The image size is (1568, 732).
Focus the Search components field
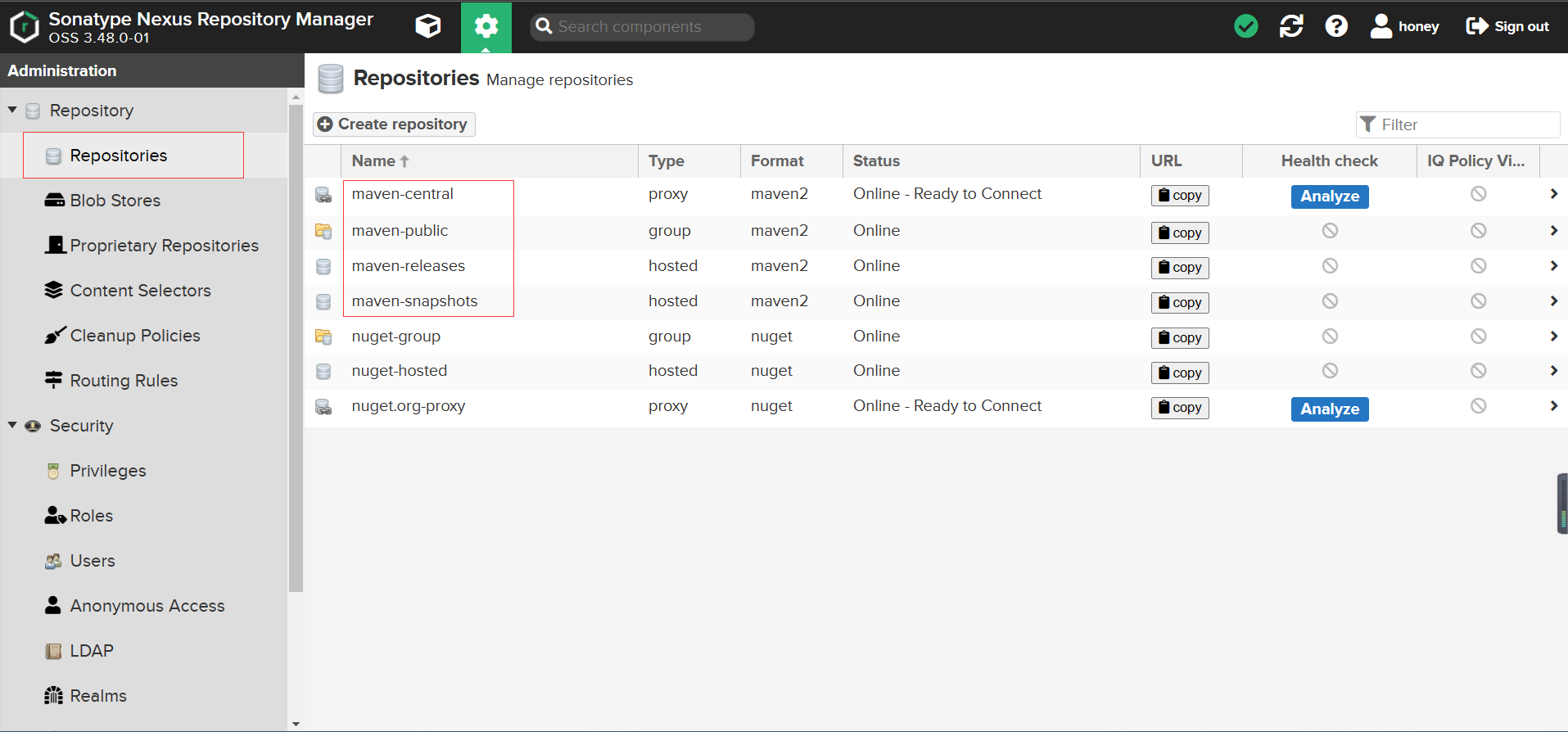[642, 26]
